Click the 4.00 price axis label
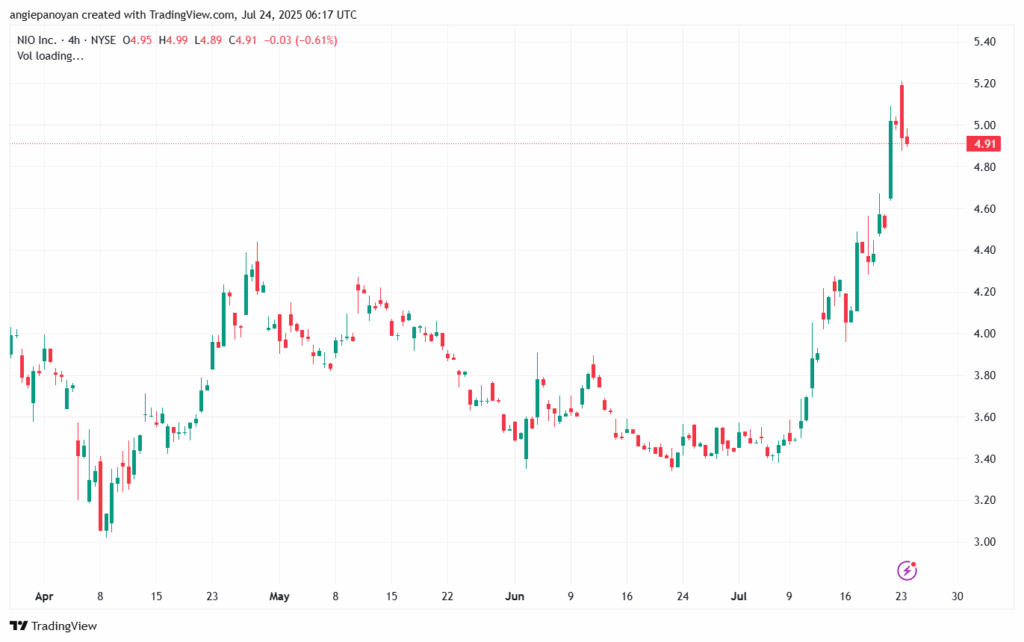 tap(984, 334)
